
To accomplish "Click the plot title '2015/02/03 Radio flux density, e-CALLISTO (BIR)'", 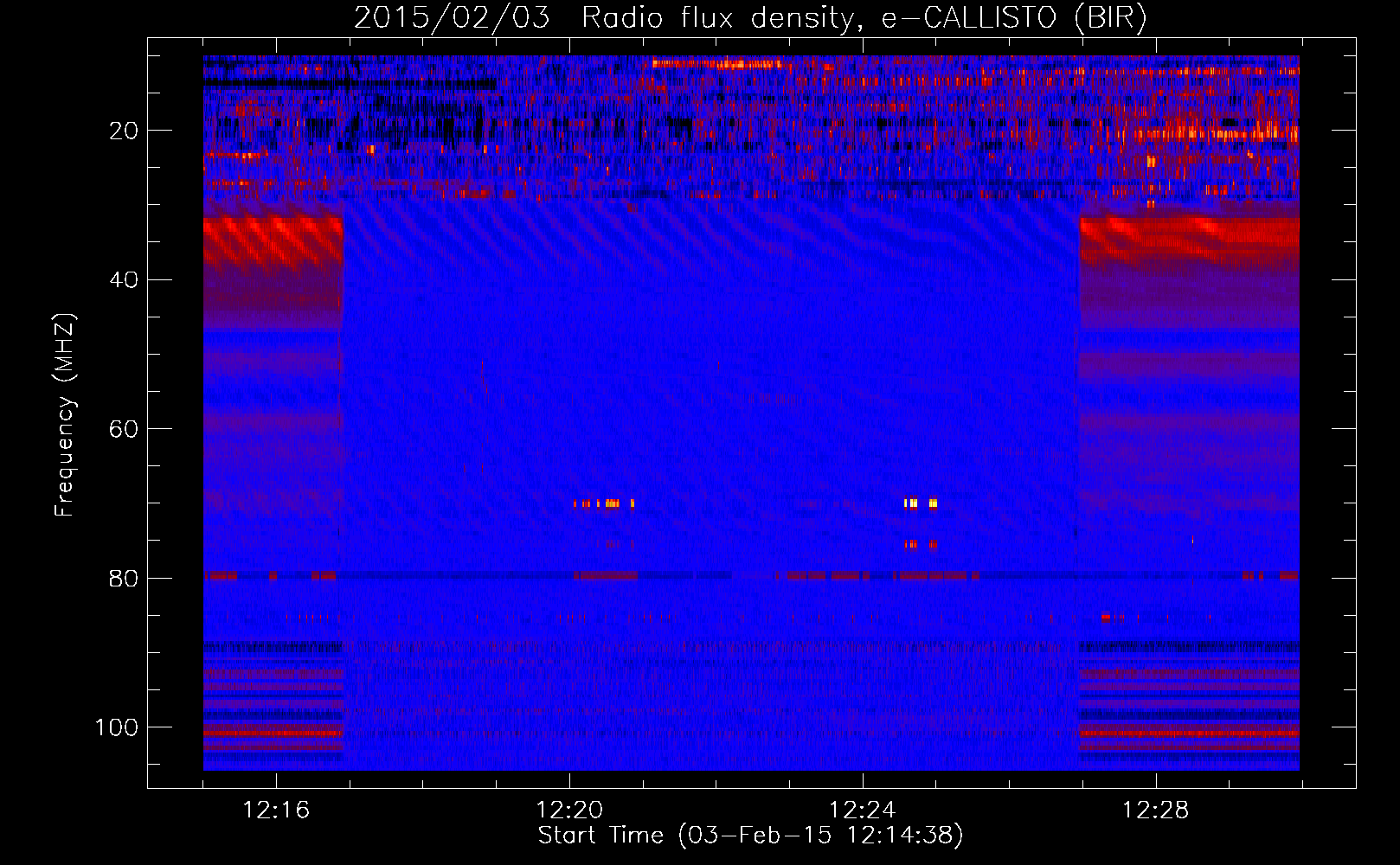I will [x=750, y=18].
